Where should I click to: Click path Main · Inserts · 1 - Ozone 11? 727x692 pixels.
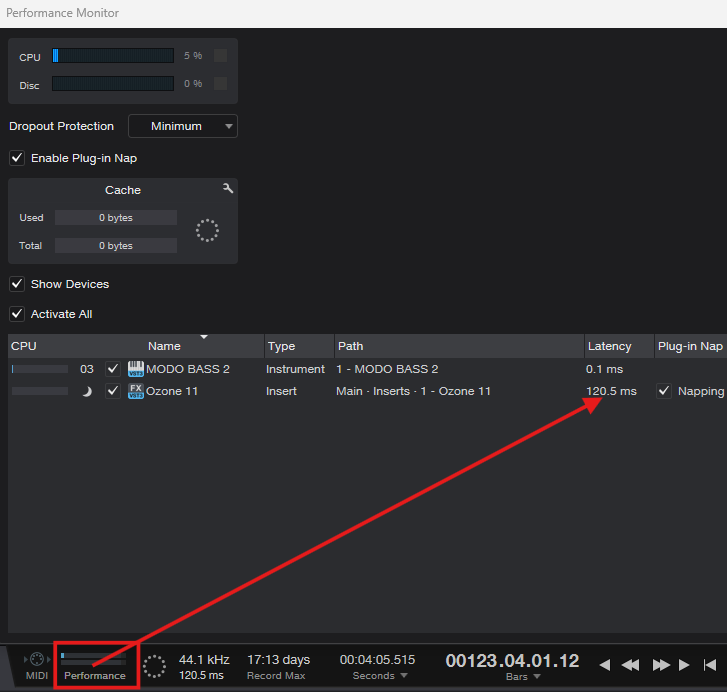coord(413,391)
